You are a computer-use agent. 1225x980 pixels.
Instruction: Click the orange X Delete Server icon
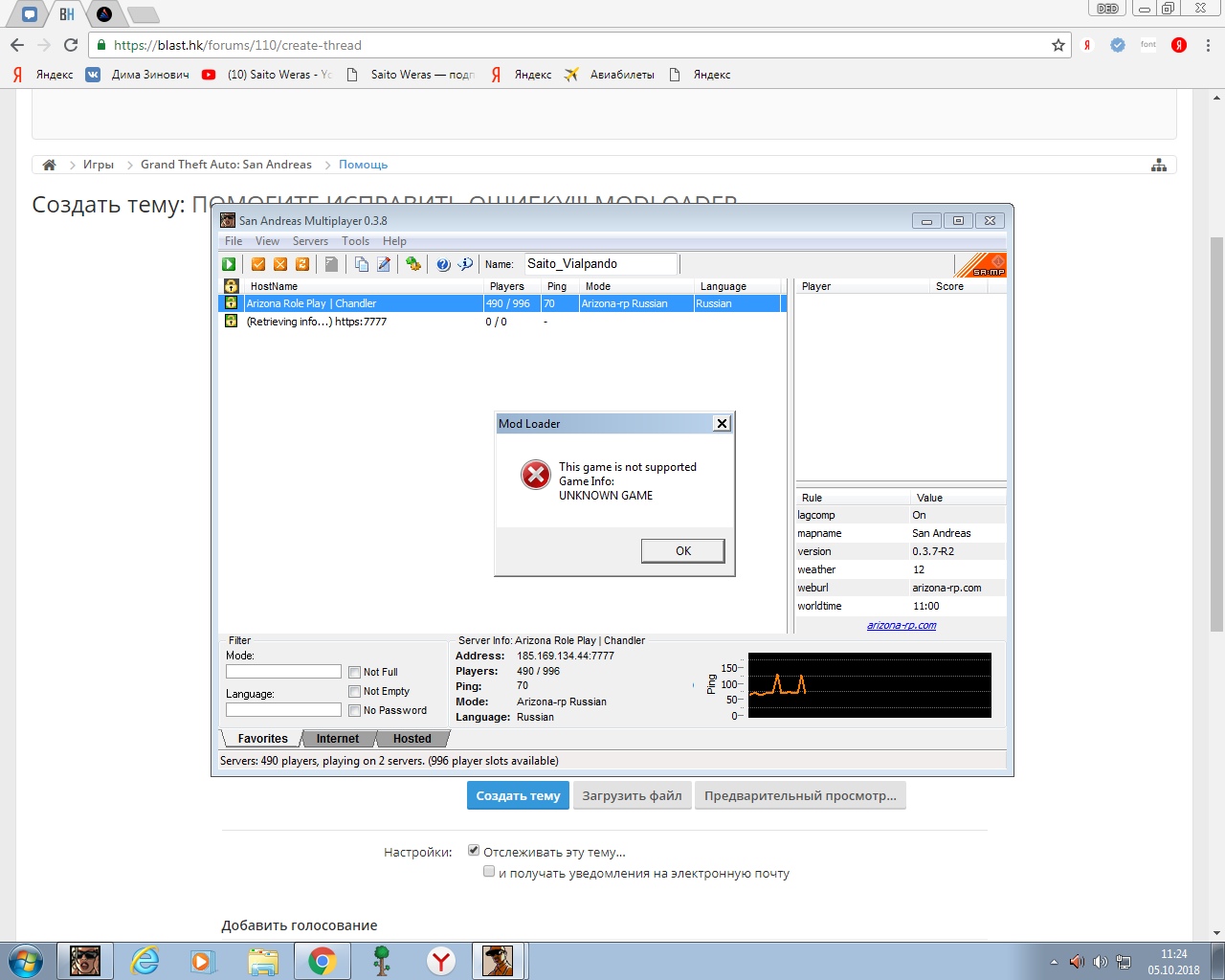280,264
